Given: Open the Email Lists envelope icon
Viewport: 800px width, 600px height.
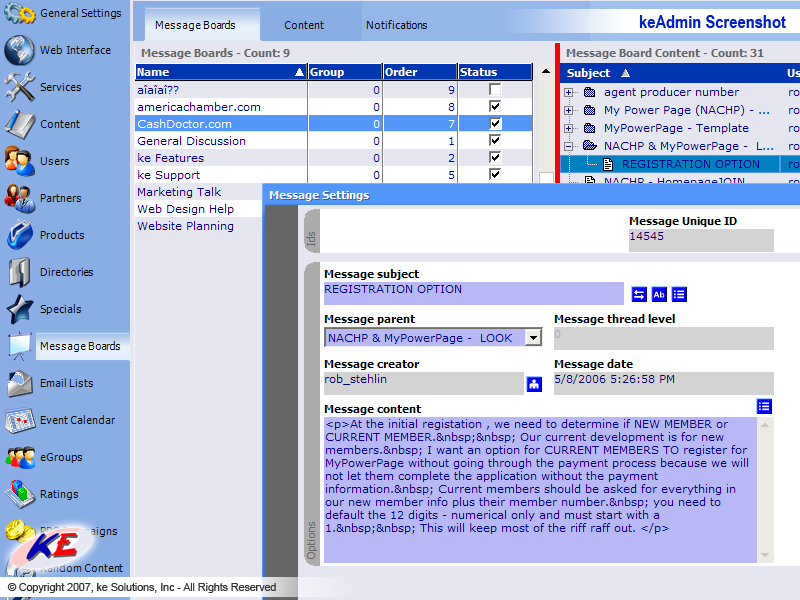Looking at the screenshot, I should (19, 383).
